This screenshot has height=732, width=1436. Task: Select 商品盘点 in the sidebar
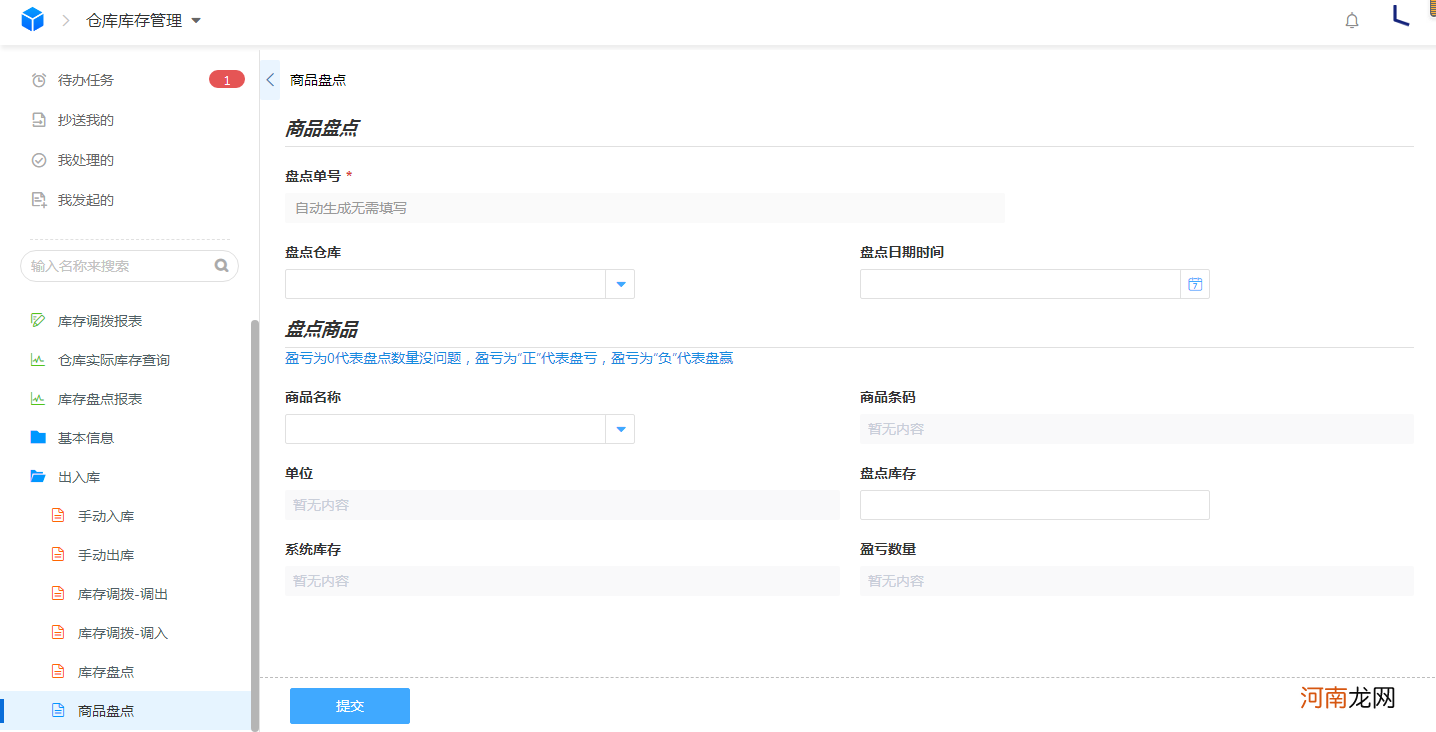point(125,711)
